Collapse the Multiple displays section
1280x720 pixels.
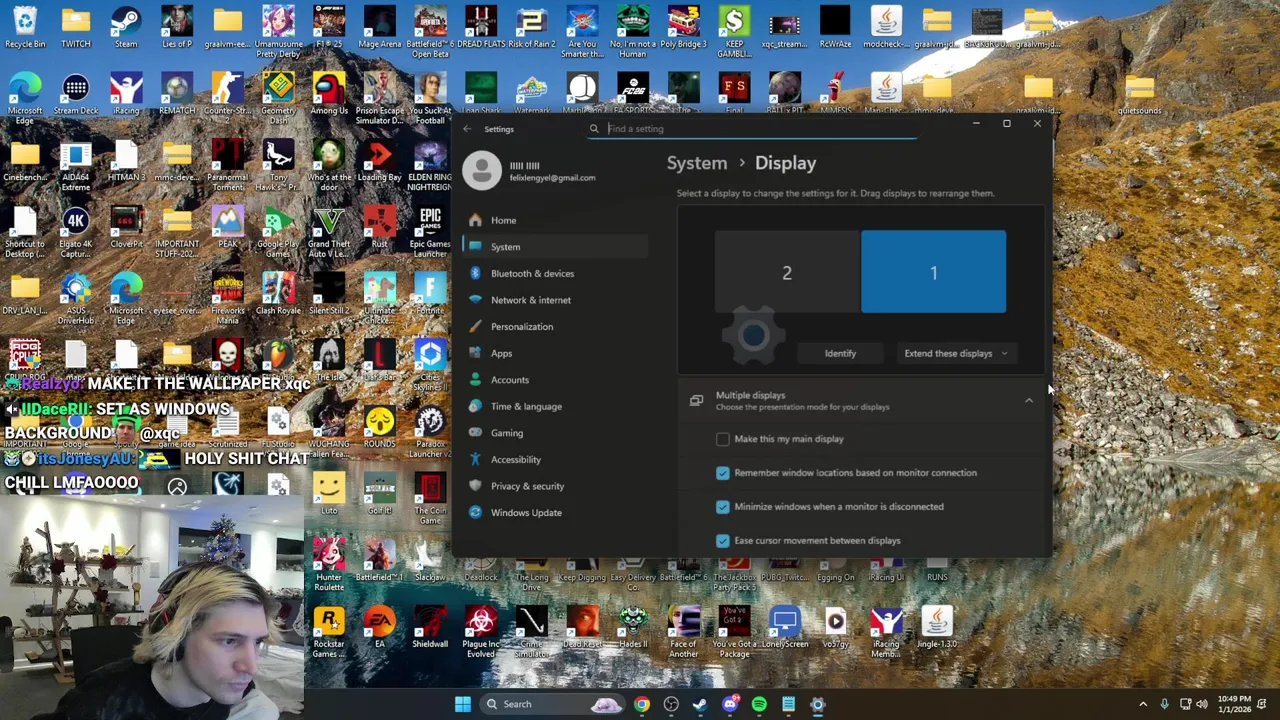[1028, 400]
